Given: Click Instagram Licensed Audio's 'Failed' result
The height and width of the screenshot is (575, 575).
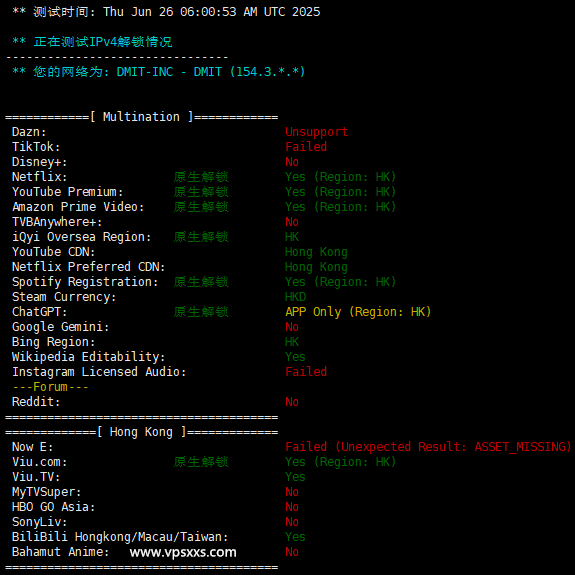Looking at the screenshot, I should tap(306, 372).
